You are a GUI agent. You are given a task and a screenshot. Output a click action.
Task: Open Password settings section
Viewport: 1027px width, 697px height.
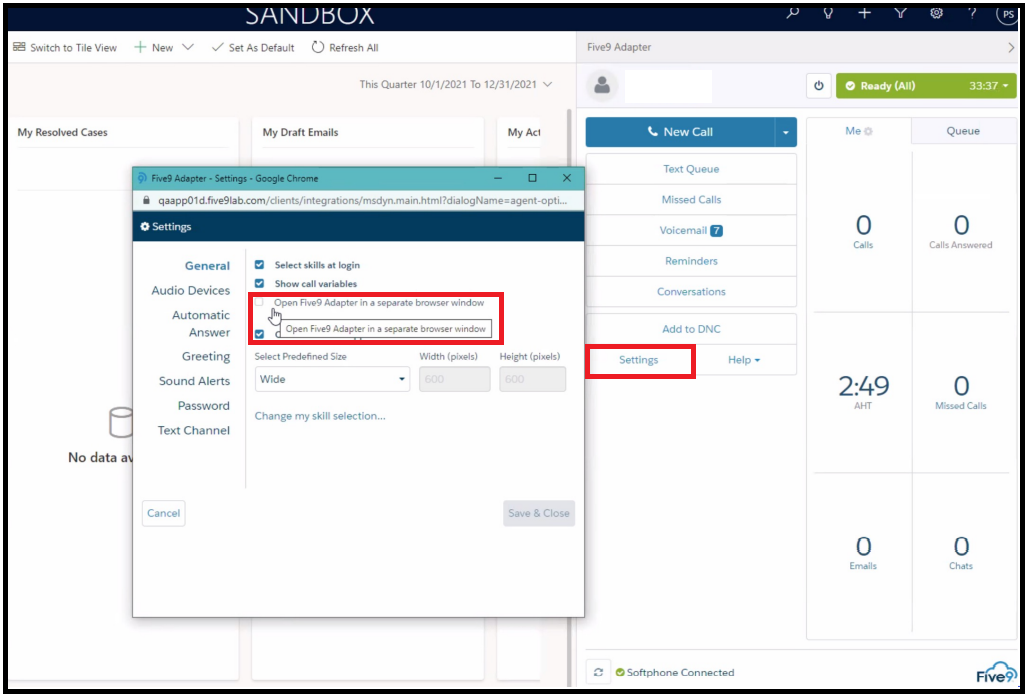click(204, 405)
